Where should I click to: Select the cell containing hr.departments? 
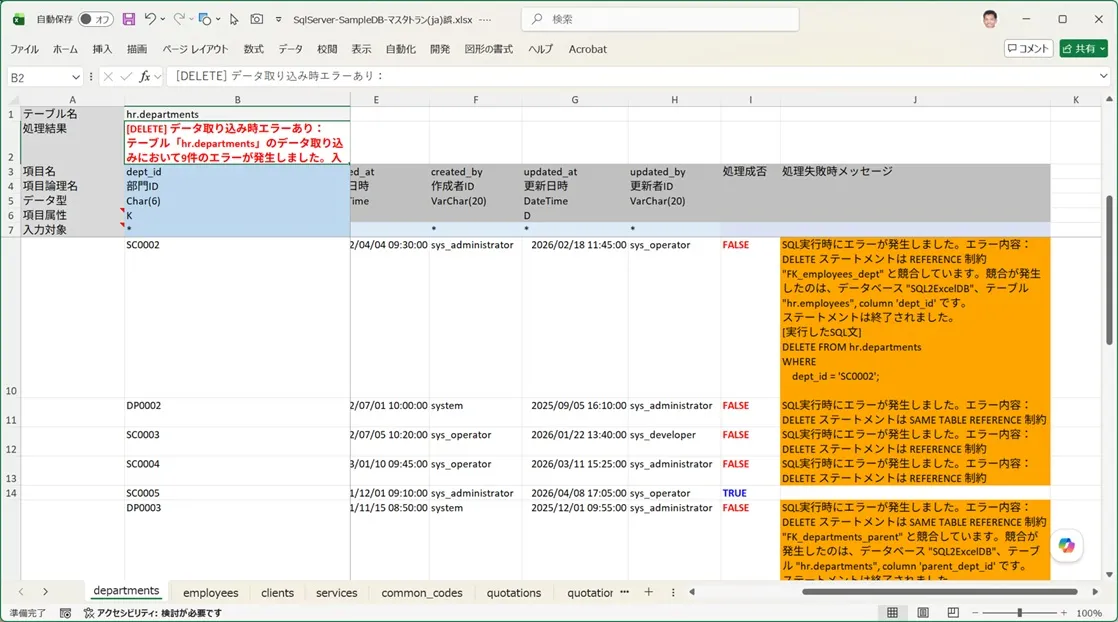point(237,114)
